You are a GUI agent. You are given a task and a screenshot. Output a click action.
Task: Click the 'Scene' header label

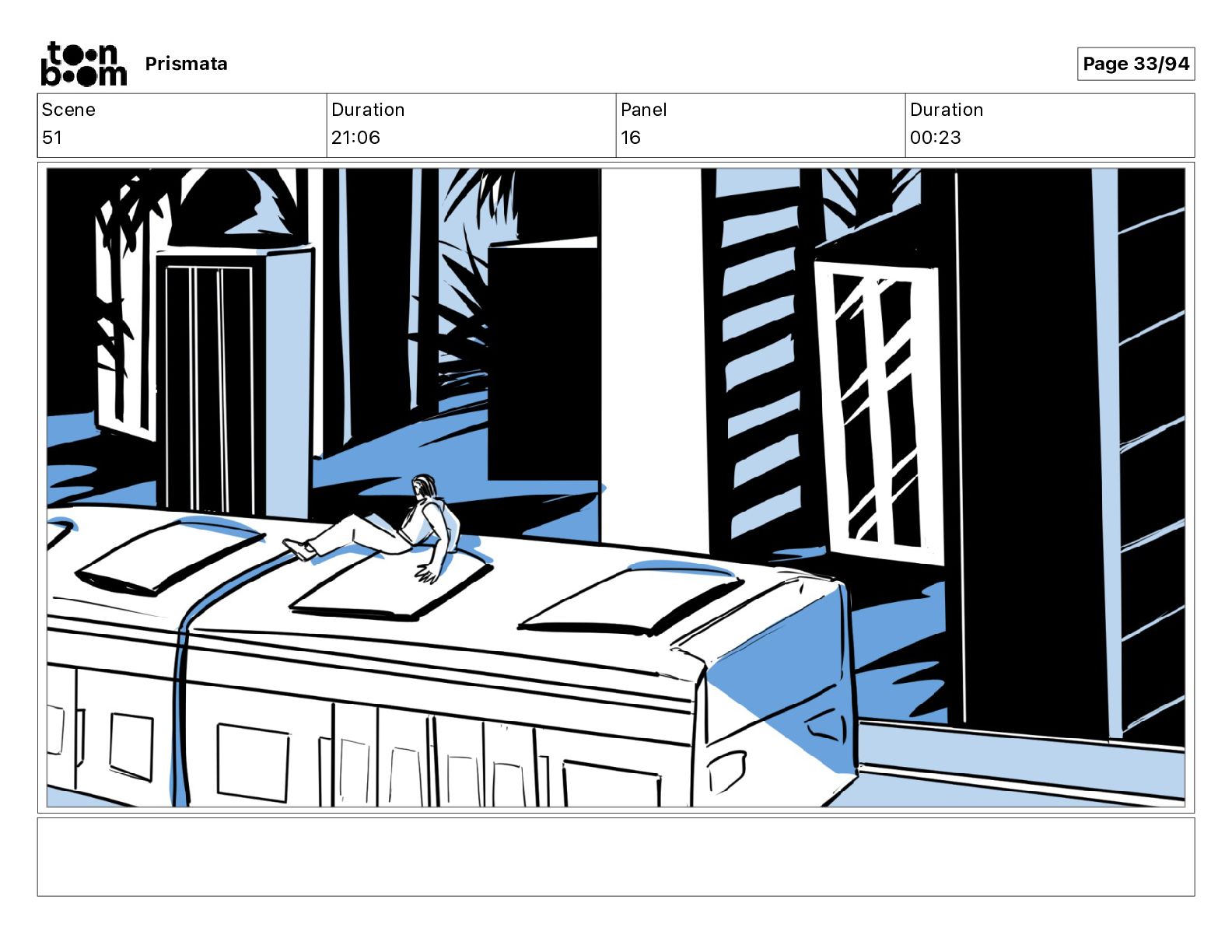(68, 110)
